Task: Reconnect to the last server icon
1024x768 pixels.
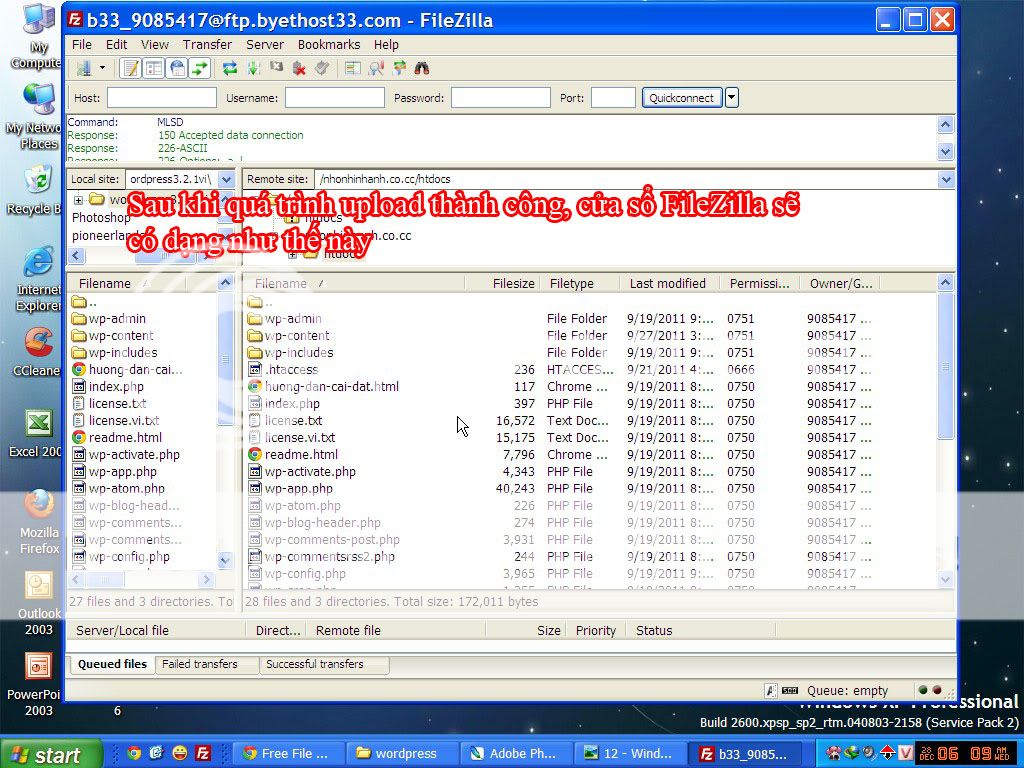Action: point(322,68)
